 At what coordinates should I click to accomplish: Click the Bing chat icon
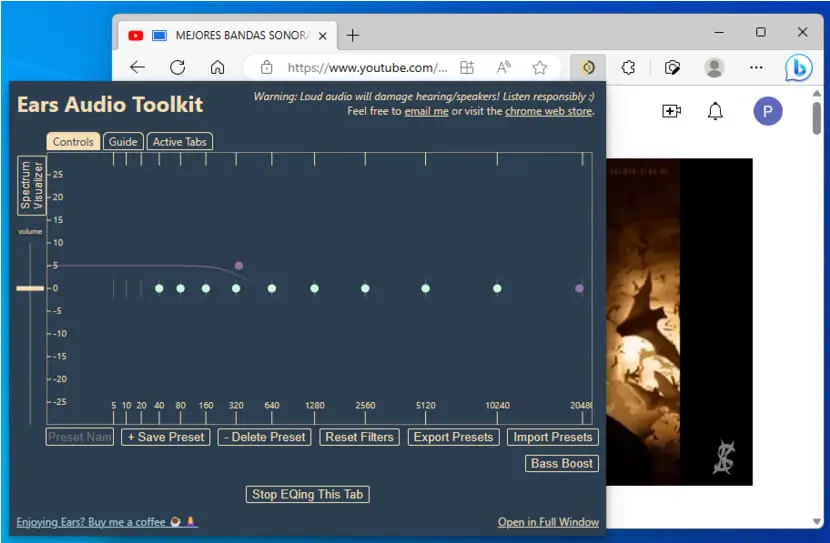coord(798,68)
